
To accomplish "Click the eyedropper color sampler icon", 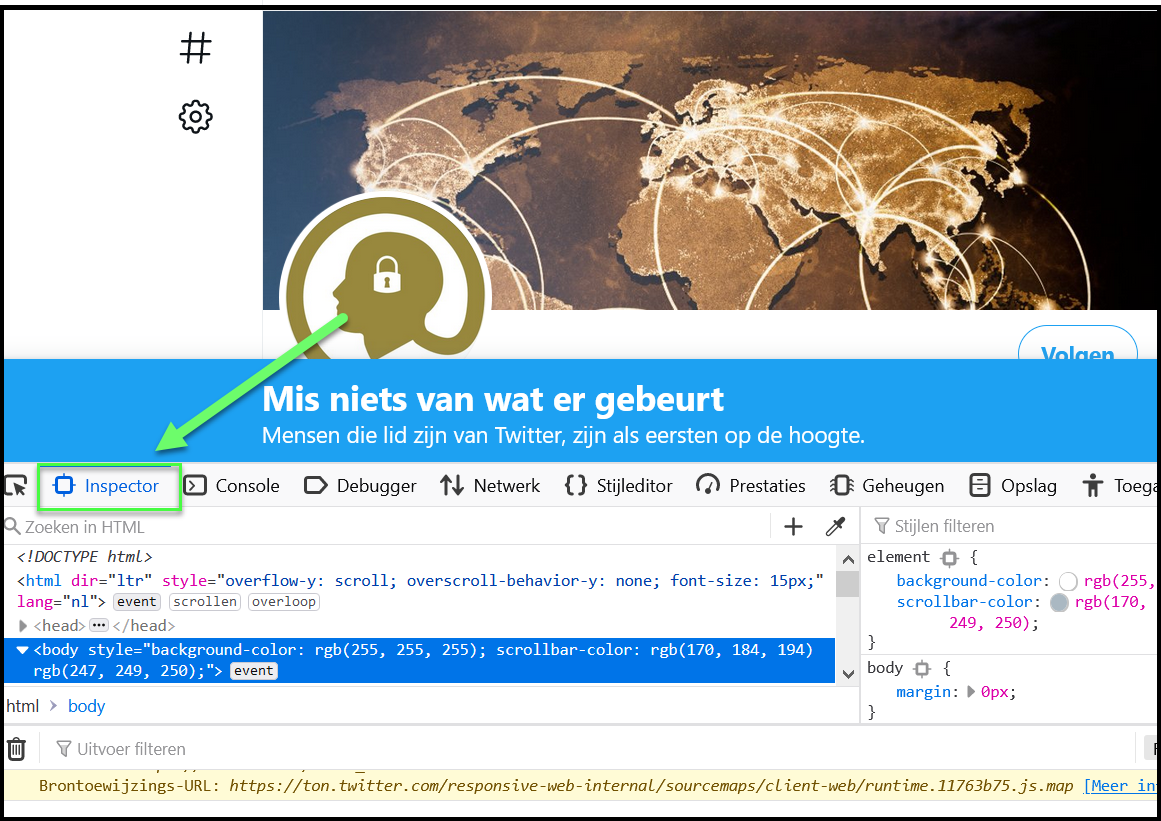I will point(834,526).
